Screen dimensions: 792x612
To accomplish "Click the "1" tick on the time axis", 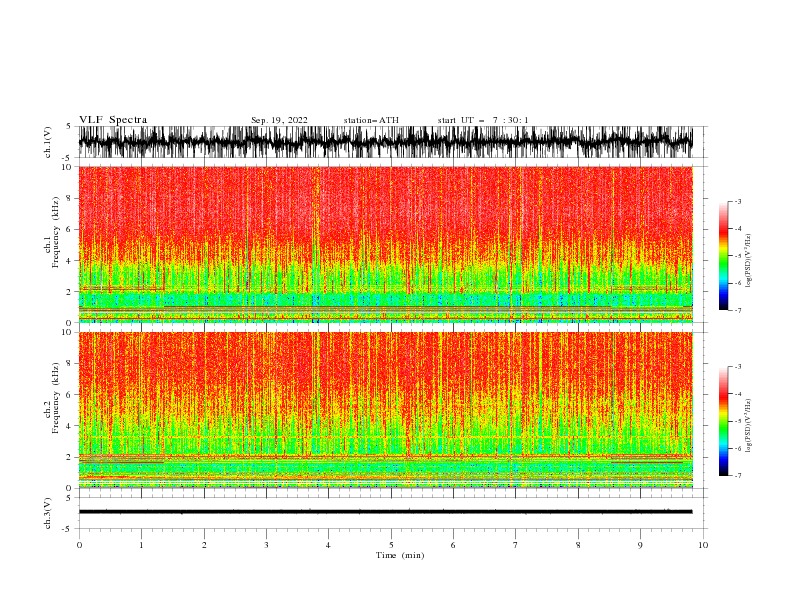I will point(141,545).
